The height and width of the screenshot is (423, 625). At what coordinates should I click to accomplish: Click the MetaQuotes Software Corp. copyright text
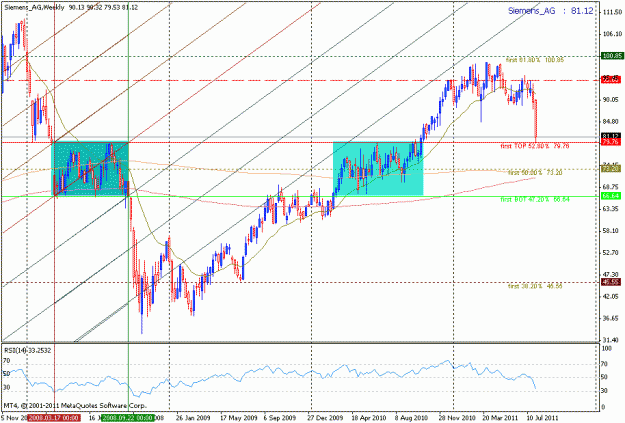75,405
